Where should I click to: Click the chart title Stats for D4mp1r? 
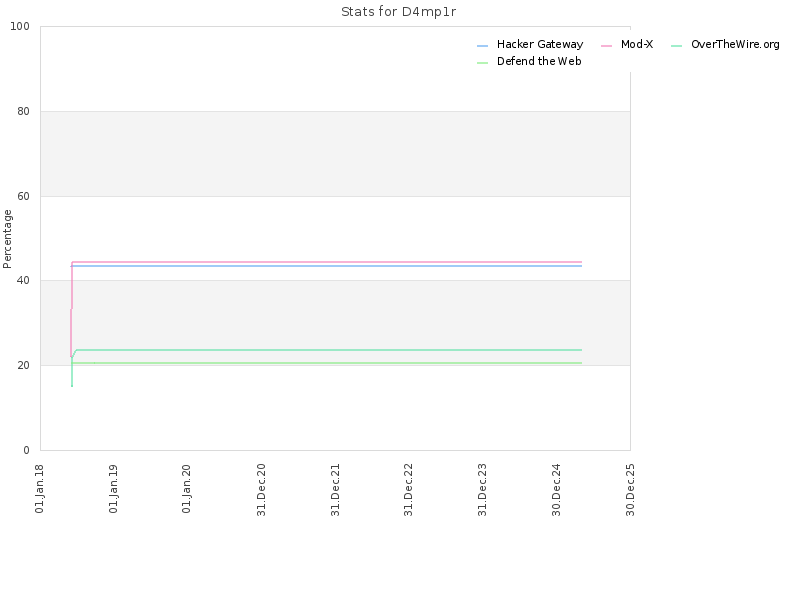coord(398,12)
